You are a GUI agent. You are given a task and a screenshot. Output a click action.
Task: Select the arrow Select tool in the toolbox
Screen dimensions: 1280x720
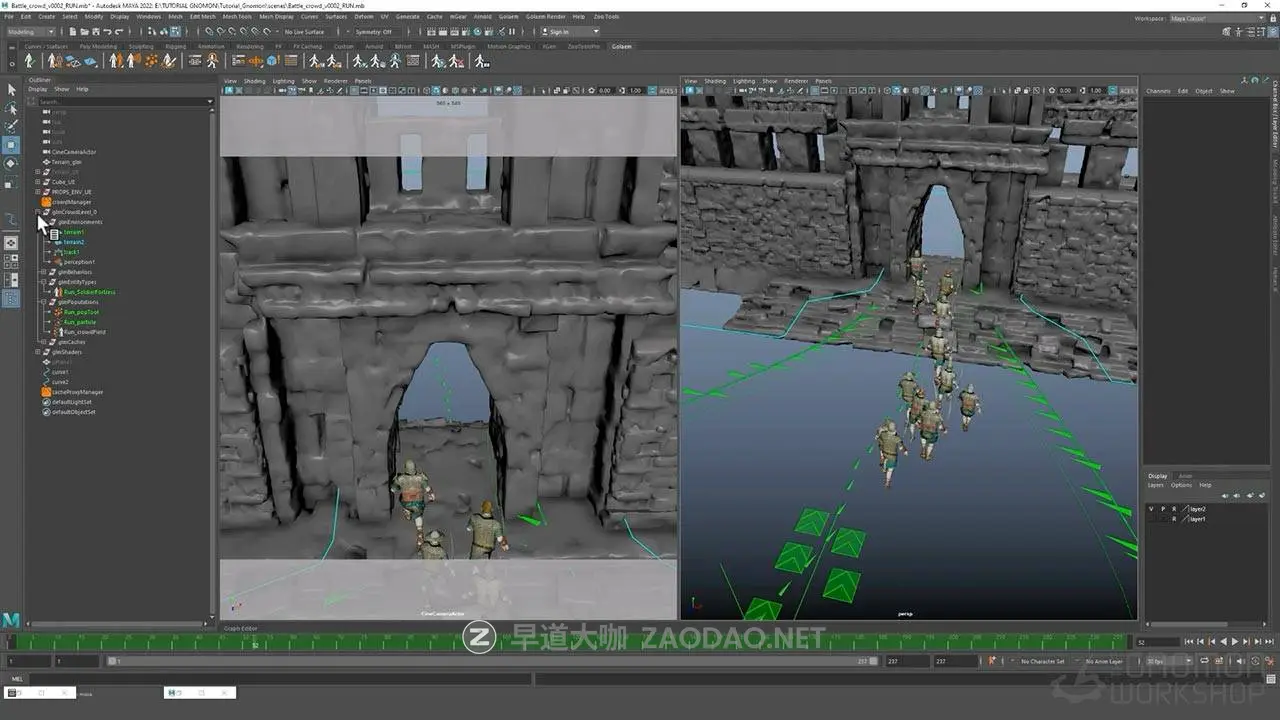[12, 90]
